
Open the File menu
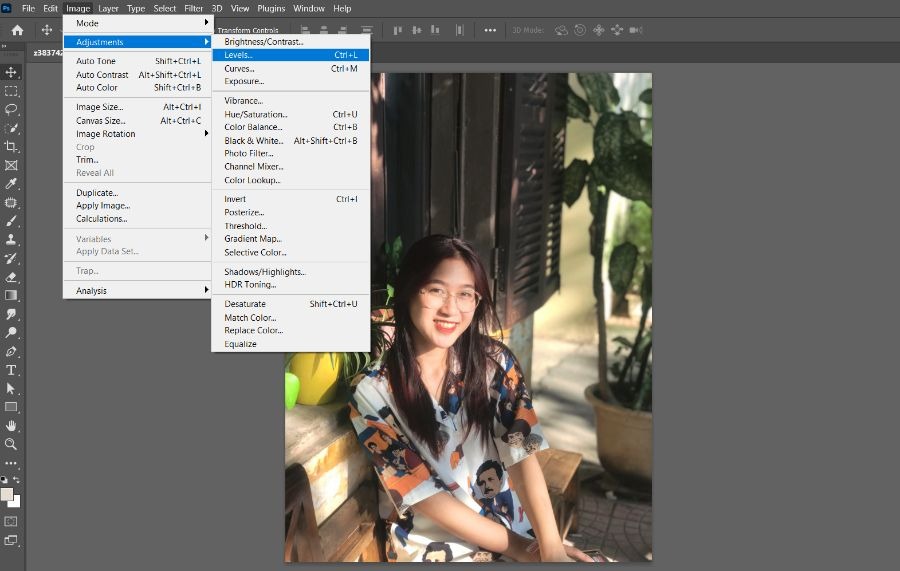[x=28, y=8]
